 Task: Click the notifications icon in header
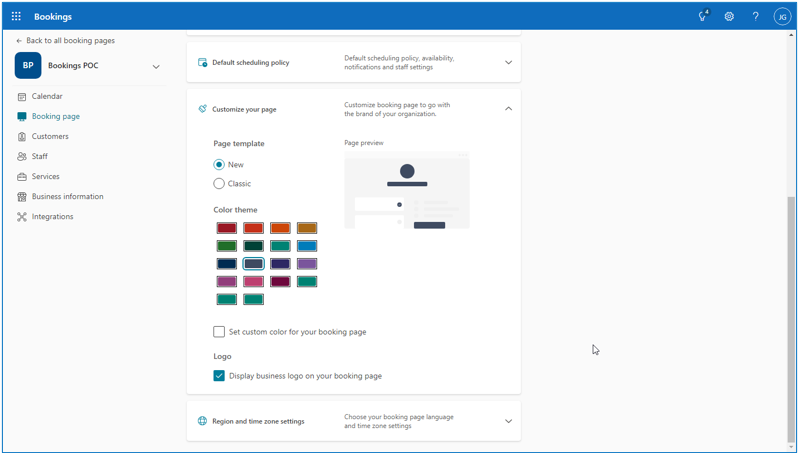click(x=703, y=17)
